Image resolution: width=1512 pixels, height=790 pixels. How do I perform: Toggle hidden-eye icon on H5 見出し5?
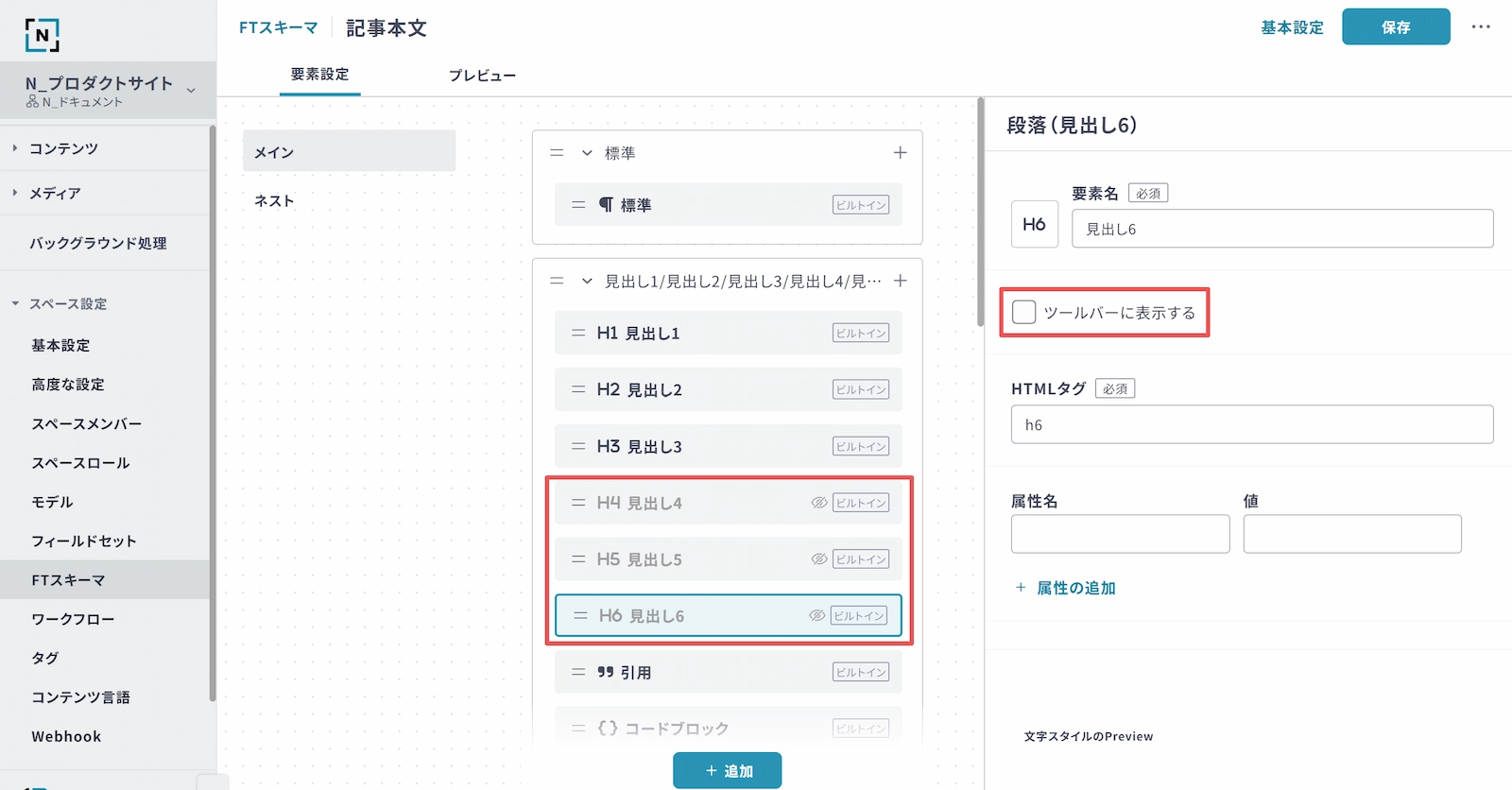[x=818, y=559]
